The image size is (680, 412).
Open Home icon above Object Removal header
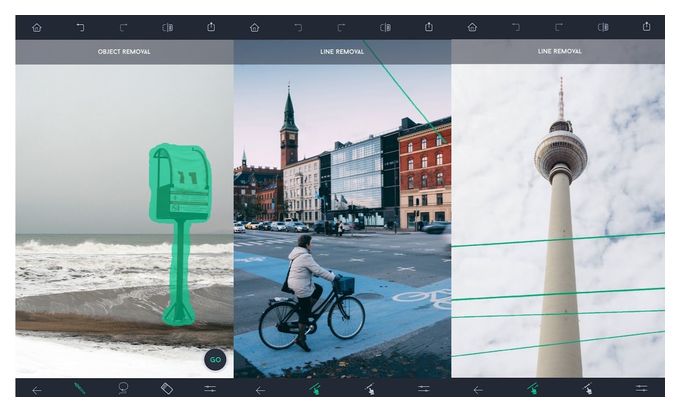tap(37, 28)
